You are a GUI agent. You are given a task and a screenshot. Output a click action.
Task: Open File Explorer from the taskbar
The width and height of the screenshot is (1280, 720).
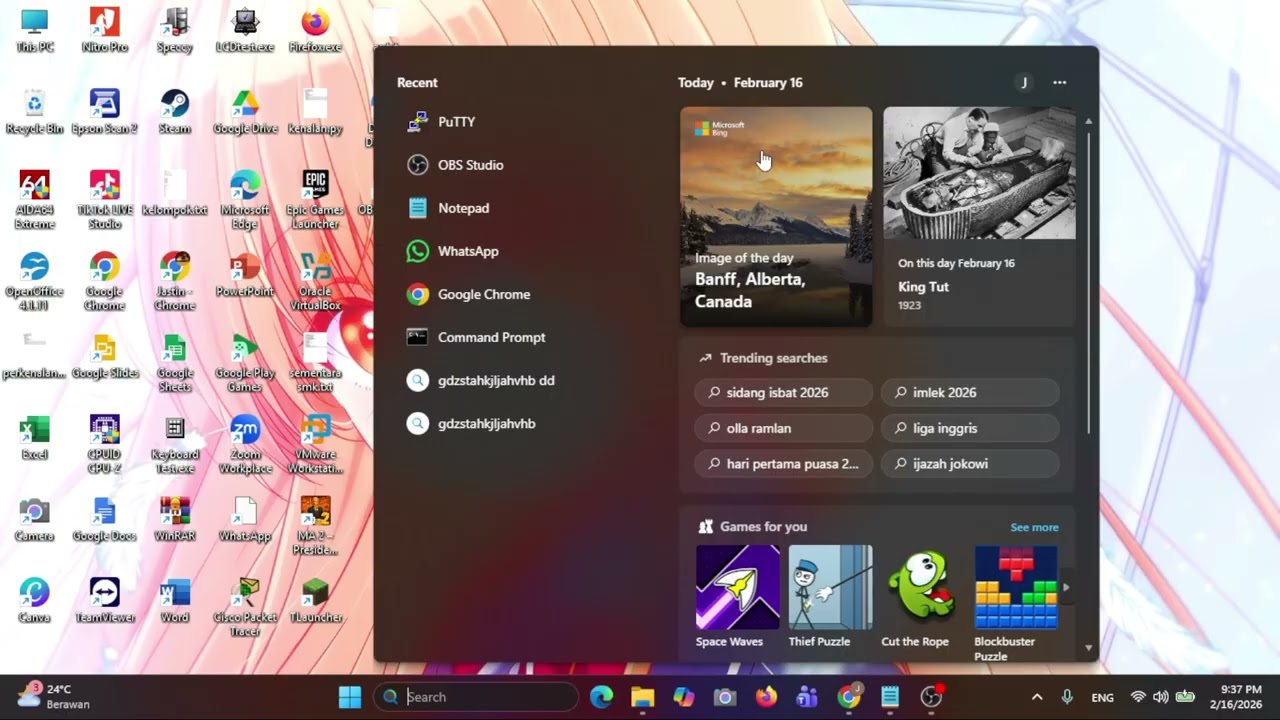(642, 697)
